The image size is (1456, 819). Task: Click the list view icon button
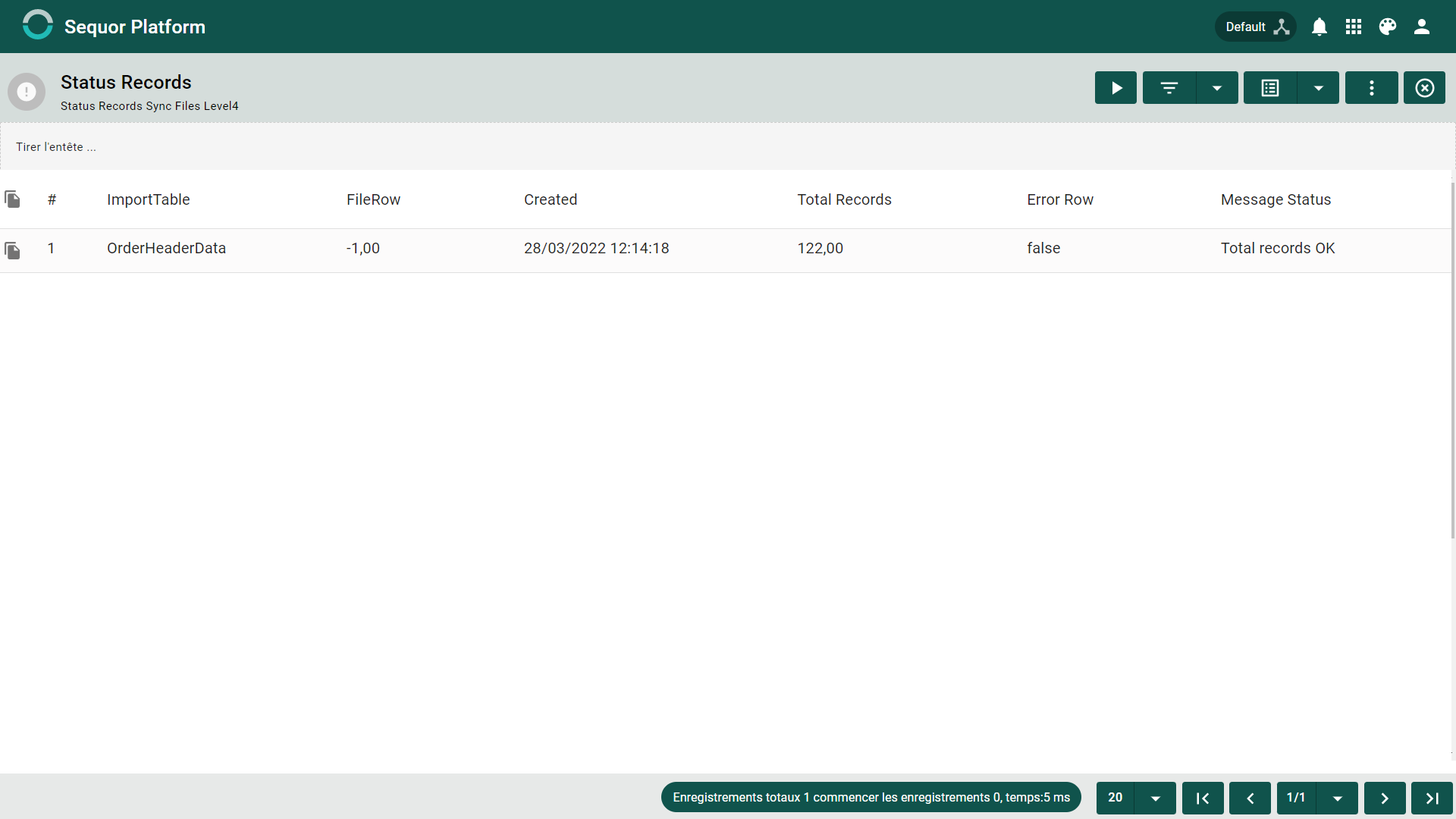(1270, 88)
